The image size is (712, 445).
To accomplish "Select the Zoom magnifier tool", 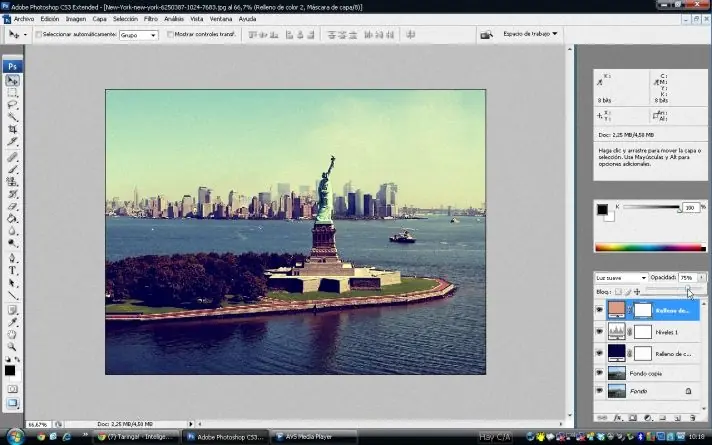I will pos(13,347).
